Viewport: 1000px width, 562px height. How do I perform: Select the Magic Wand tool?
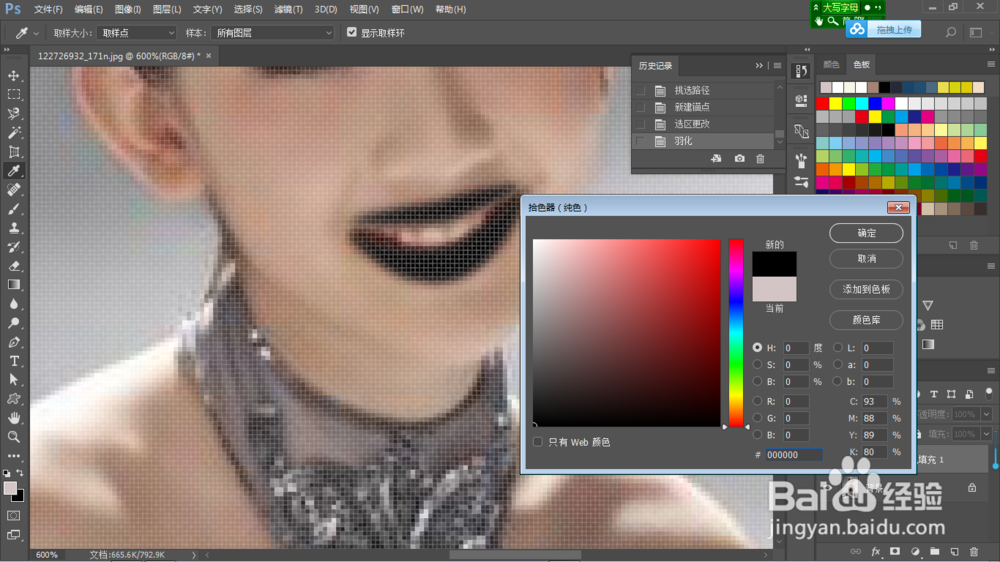tap(13, 133)
